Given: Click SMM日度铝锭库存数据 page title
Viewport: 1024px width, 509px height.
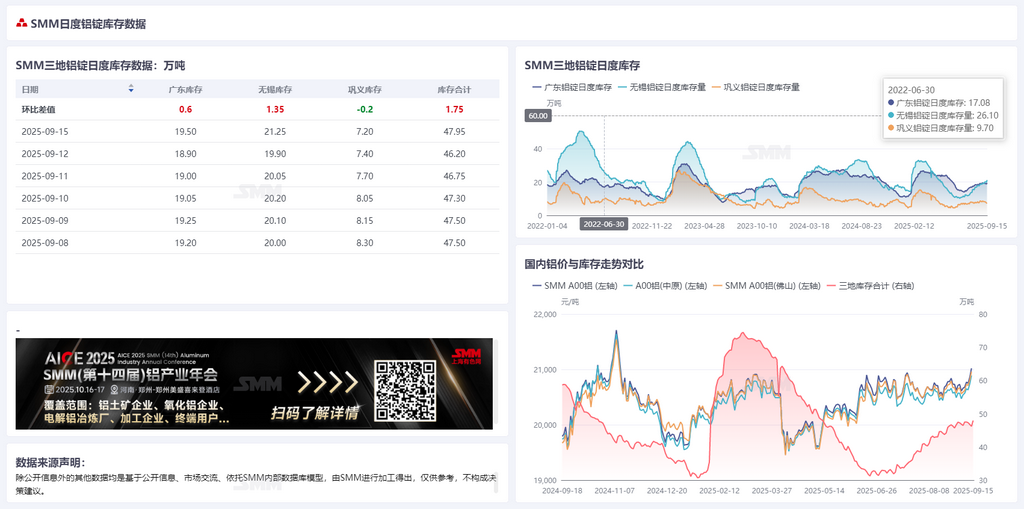Looking at the screenshot, I should pos(88,24).
